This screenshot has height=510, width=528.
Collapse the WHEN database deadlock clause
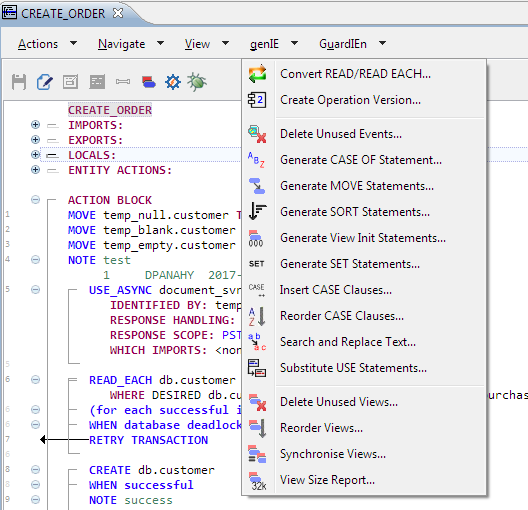(x=35, y=424)
